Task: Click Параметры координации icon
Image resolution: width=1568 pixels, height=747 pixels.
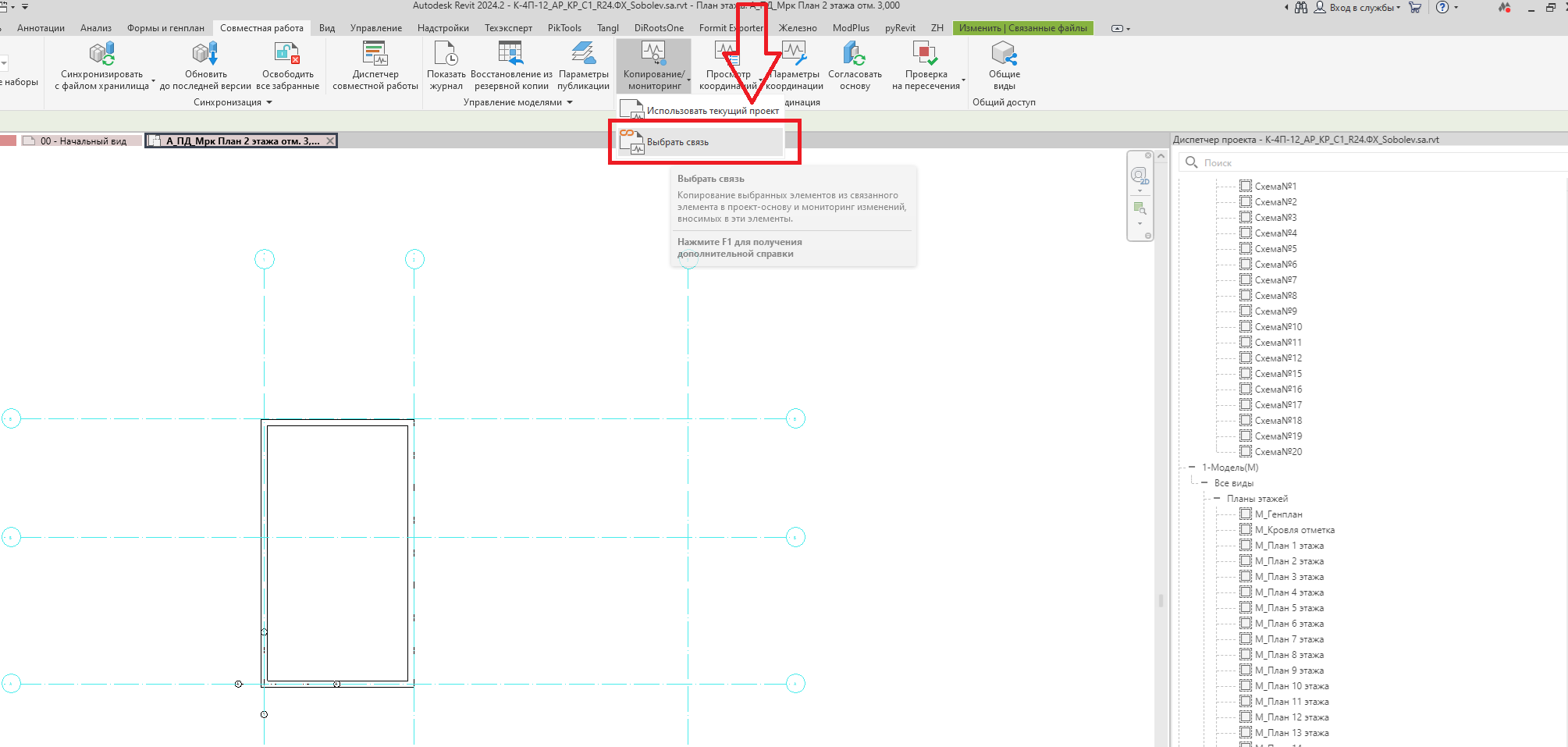Action: (794, 53)
